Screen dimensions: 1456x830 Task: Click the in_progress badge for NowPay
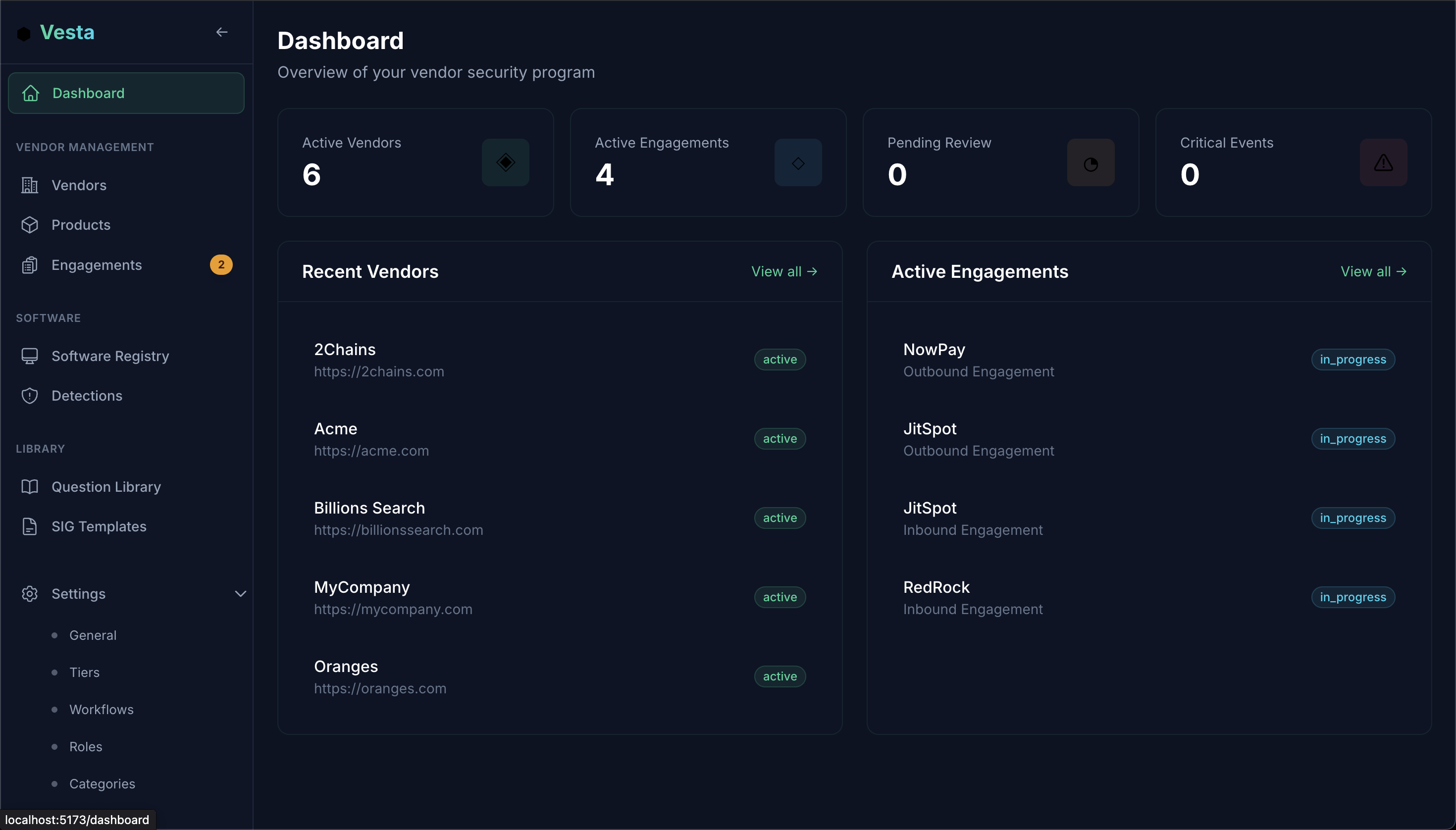pyautogui.click(x=1353, y=359)
